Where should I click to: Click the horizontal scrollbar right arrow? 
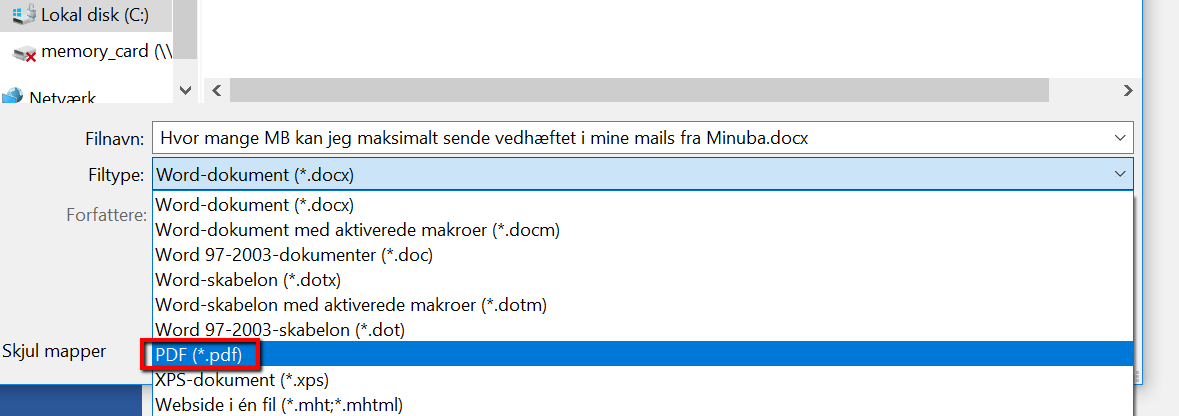coord(1126,90)
